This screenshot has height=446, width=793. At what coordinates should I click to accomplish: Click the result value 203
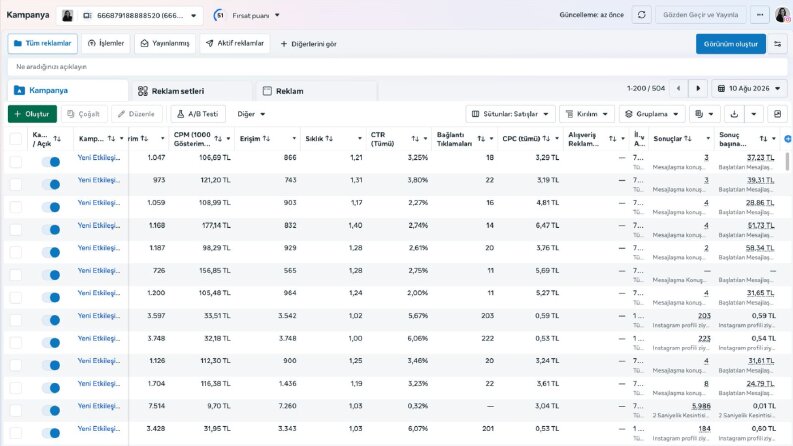click(x=704, y=316)
